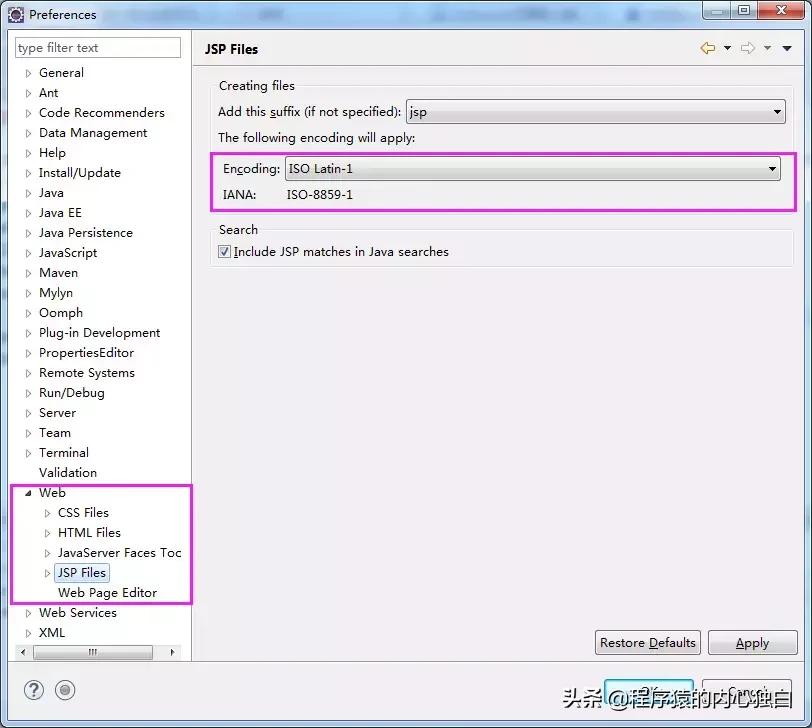Select Web Services preferences entry
This screenshot has height=728, width=812.
(x=78, y=613)
